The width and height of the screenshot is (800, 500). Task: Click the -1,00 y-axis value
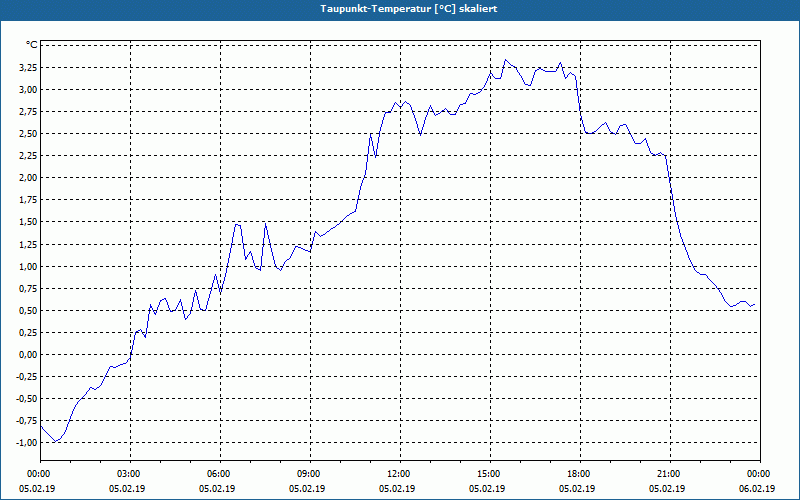coord(28,443)
